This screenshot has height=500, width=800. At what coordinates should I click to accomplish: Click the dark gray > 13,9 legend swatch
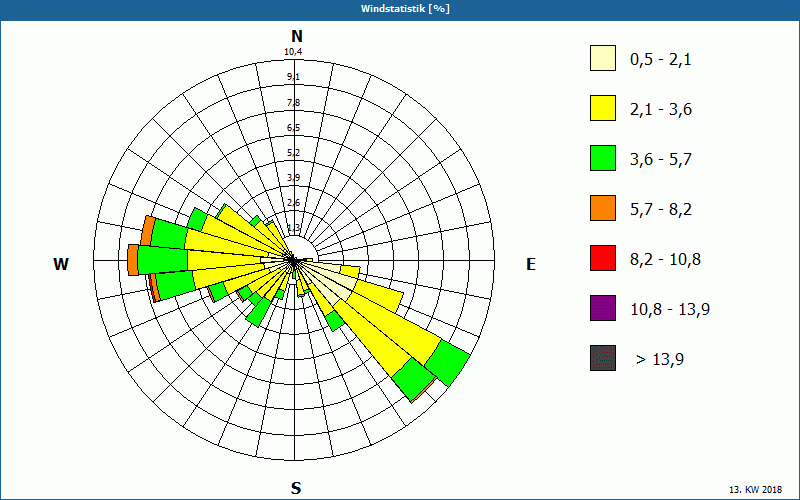603,358
